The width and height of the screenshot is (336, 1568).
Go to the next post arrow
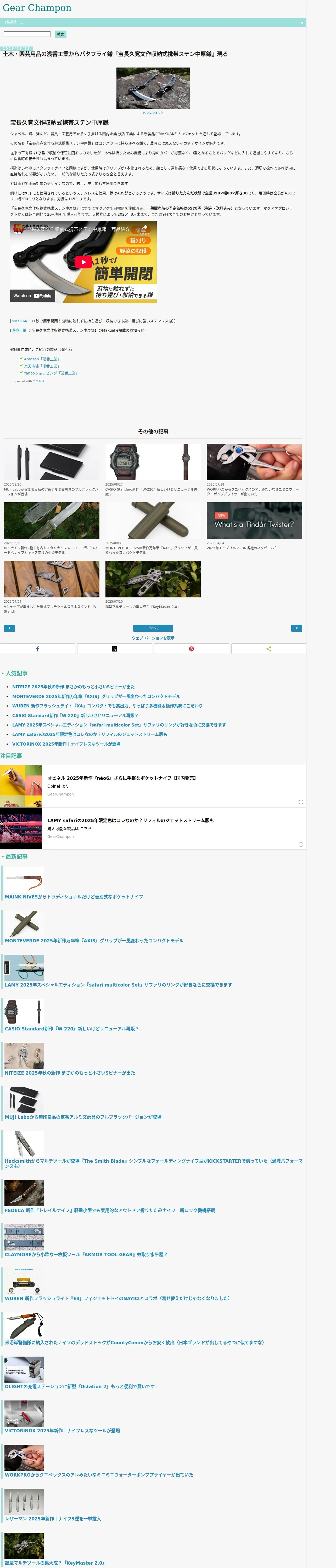296,628
